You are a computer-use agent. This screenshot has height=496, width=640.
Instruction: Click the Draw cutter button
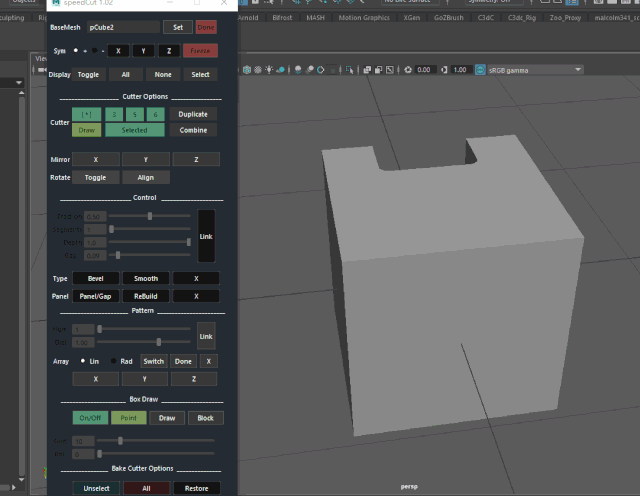point(87,130)
